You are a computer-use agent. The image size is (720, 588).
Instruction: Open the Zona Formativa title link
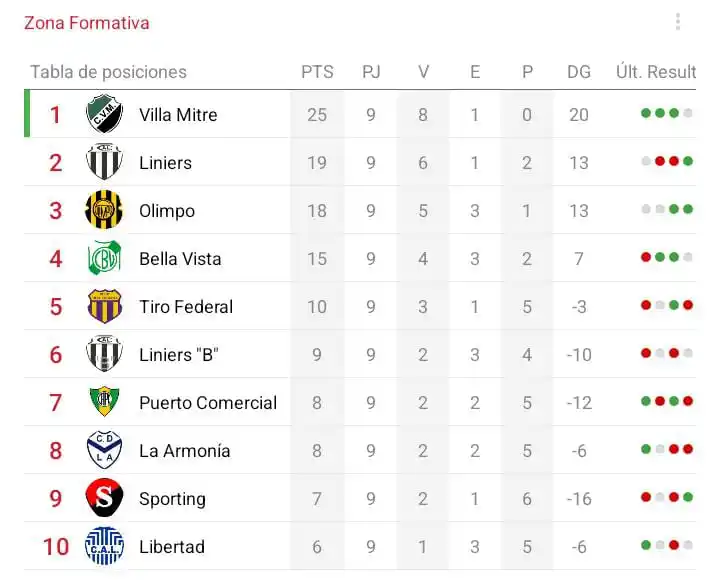pos(87,23)
